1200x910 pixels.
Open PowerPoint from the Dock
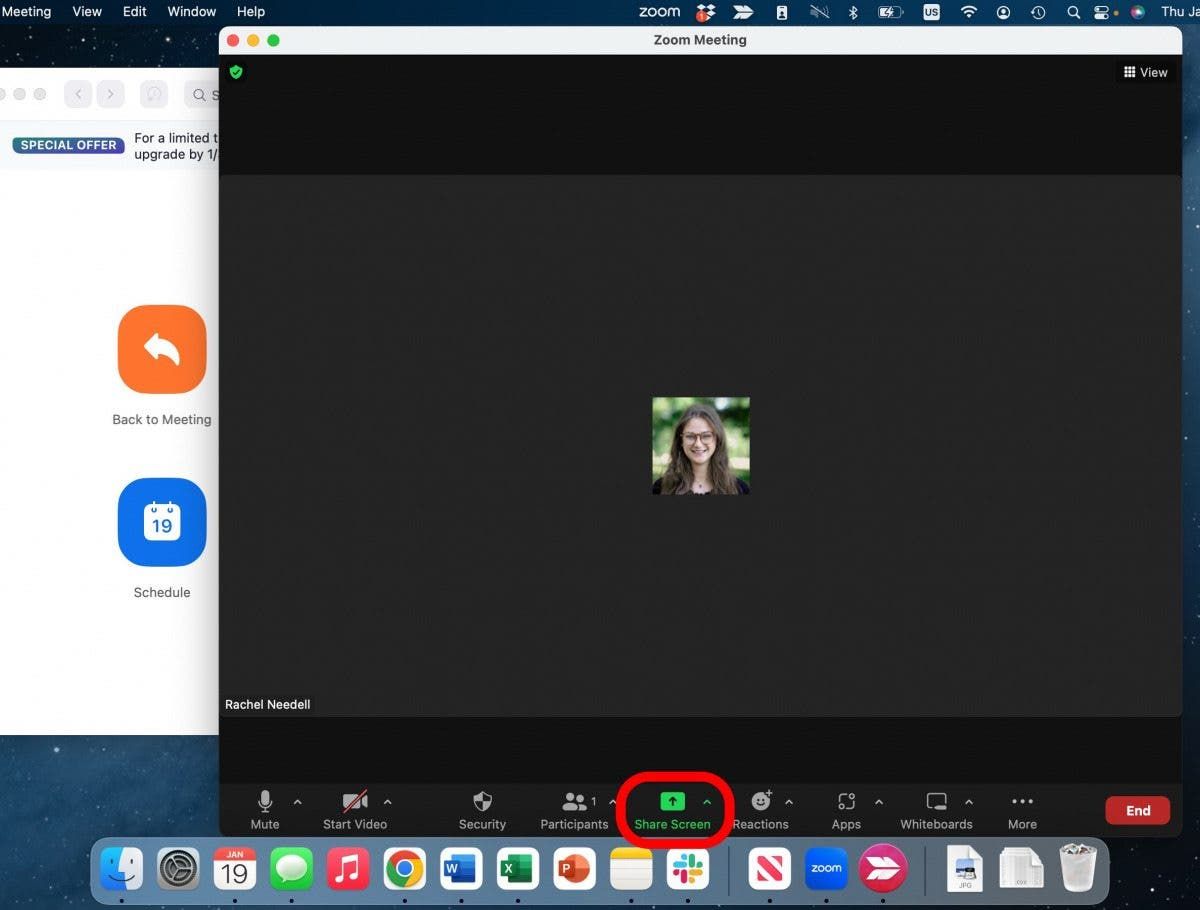[x=574, y=868]
